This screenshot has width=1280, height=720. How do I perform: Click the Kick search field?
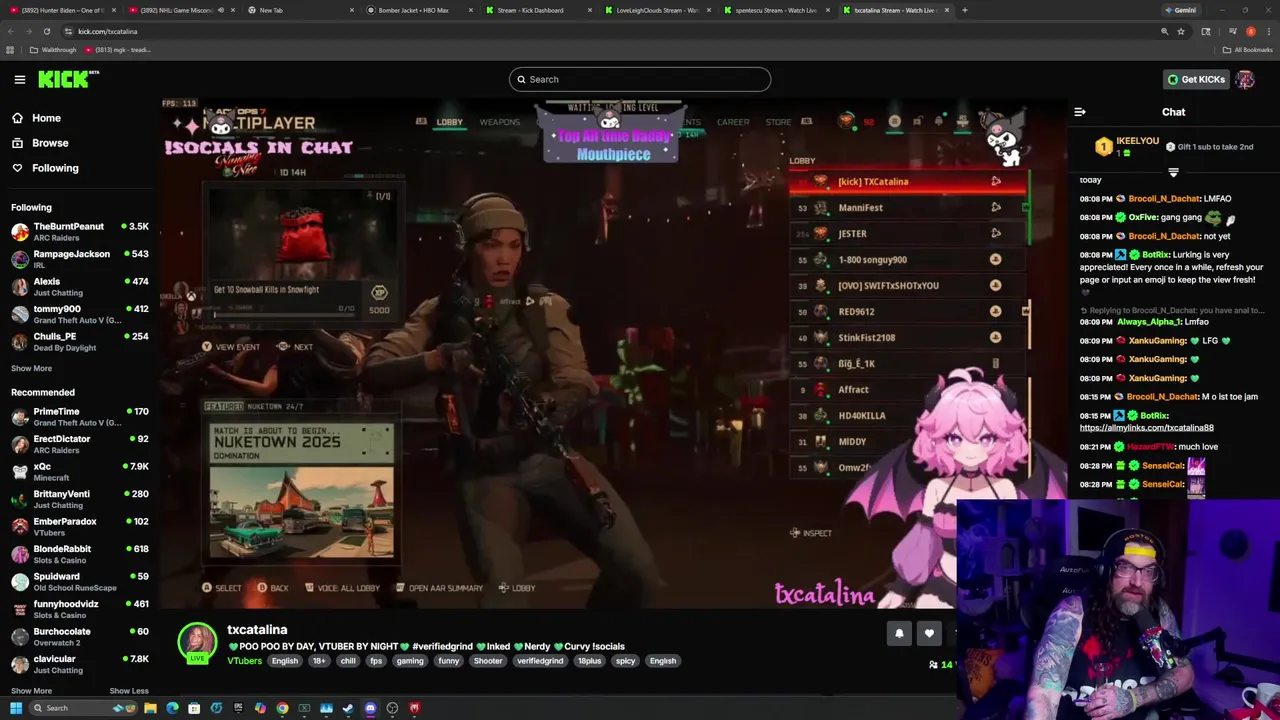click(x=640, y=79)
